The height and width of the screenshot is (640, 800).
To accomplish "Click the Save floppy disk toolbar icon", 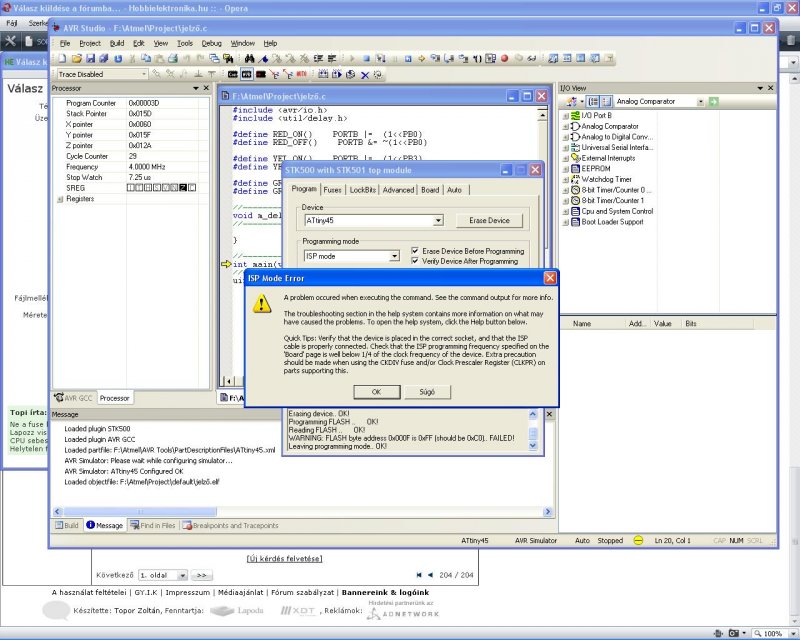I will tap(90, 59).
